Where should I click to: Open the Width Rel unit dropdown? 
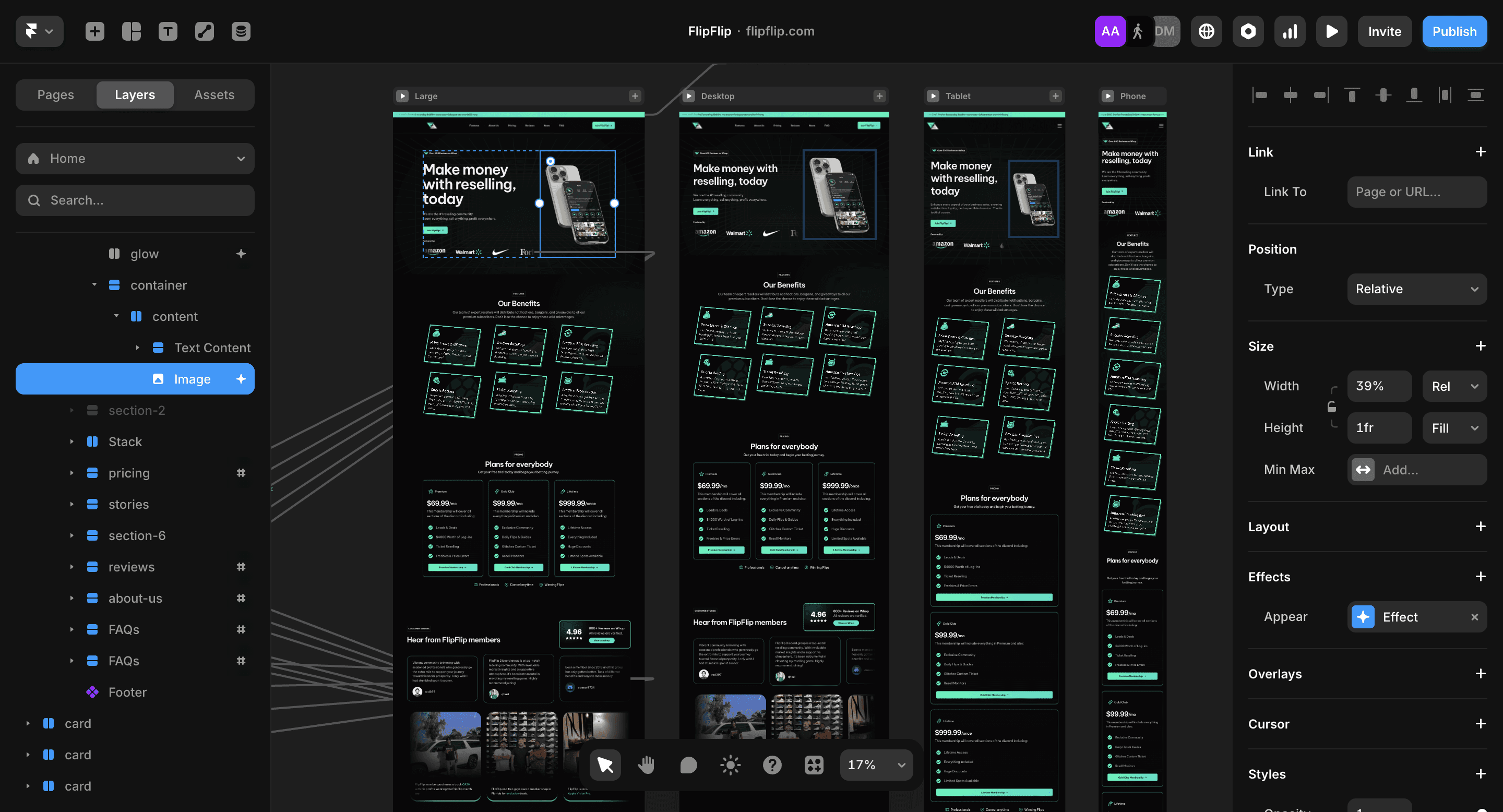coord(1454,386)
